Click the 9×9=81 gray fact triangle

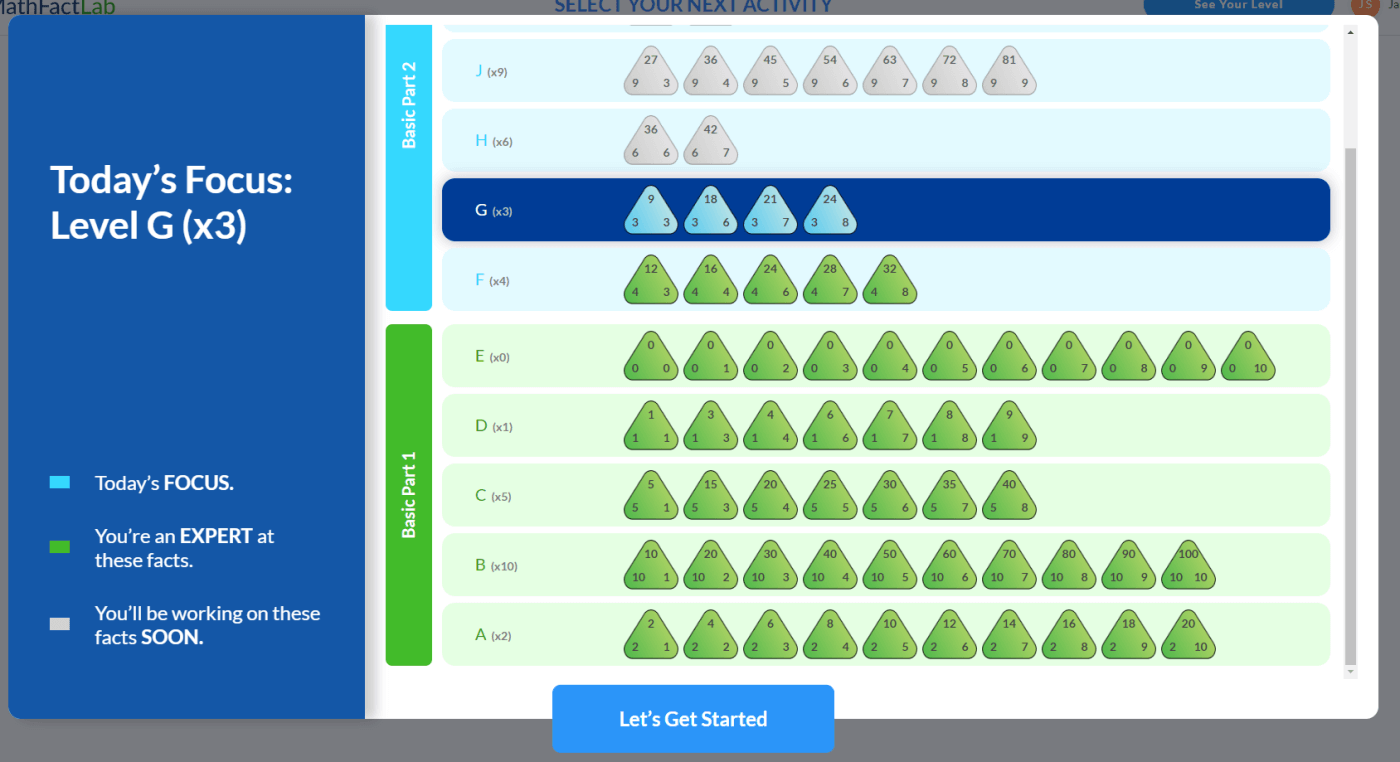[1008, 72]
